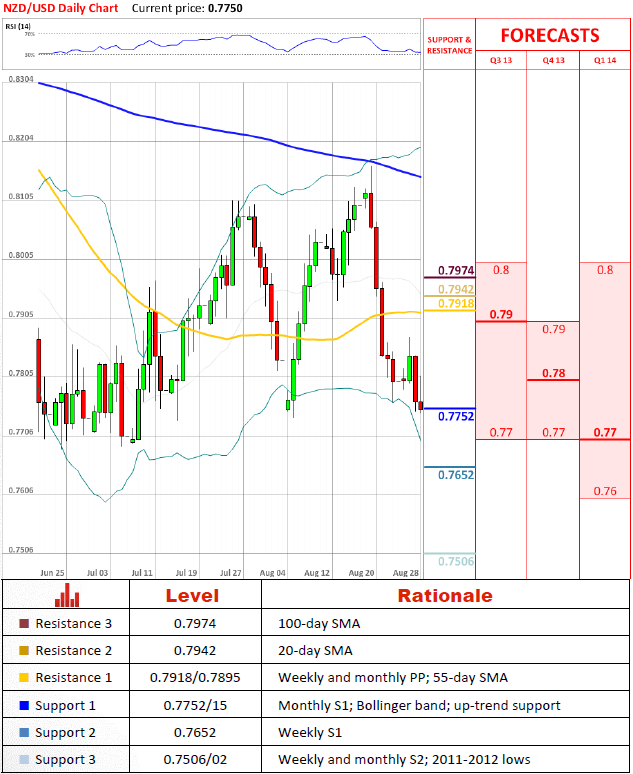Select the Support 2 row label
This screenshot has width=633, height=774.
65,733
